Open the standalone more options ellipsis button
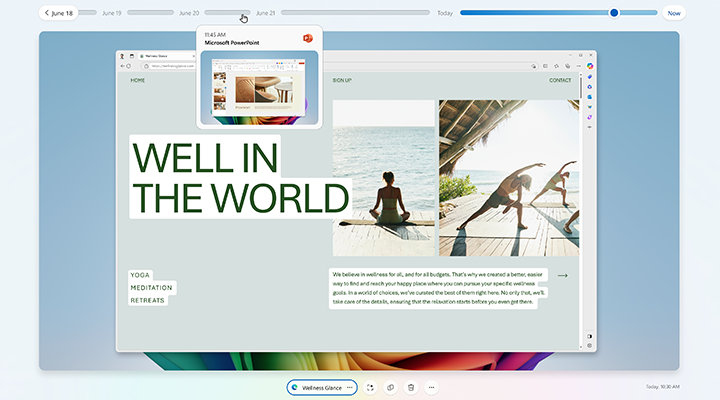Viewport: 720px width, 400px height. (x=431, y=388)
